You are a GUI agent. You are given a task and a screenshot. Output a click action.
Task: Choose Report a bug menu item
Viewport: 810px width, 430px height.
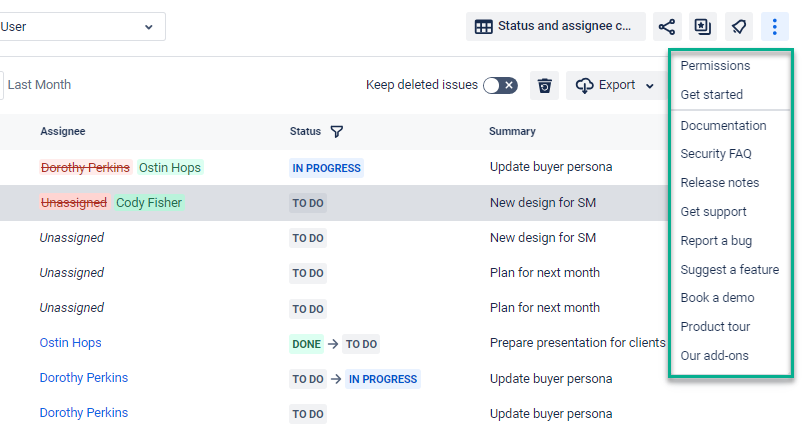tap(716, 241)
